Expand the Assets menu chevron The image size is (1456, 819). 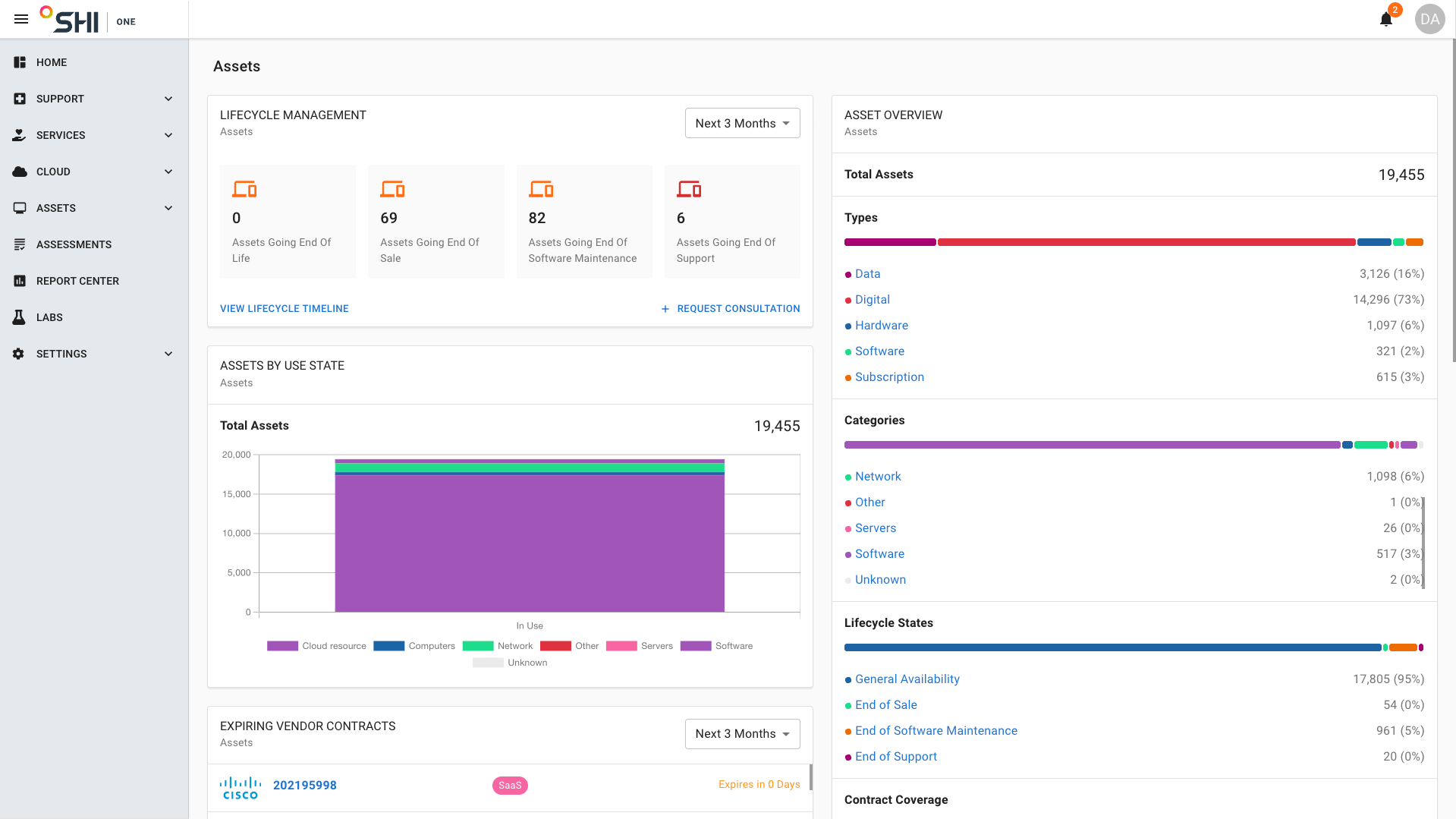coord(168,208)
